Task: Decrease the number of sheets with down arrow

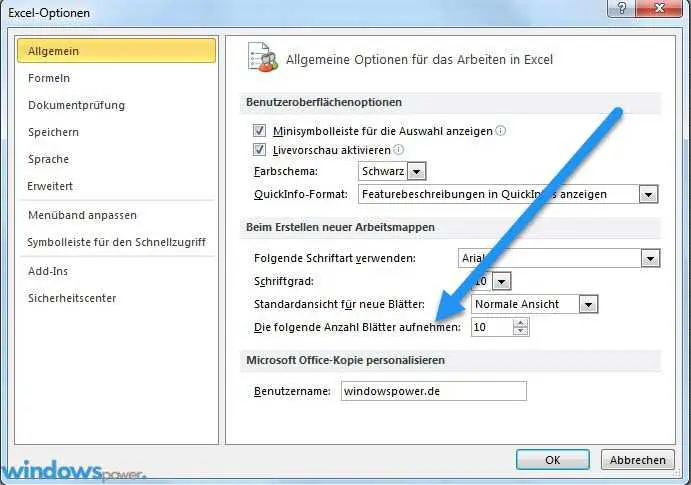Action: tap(519, 331)
